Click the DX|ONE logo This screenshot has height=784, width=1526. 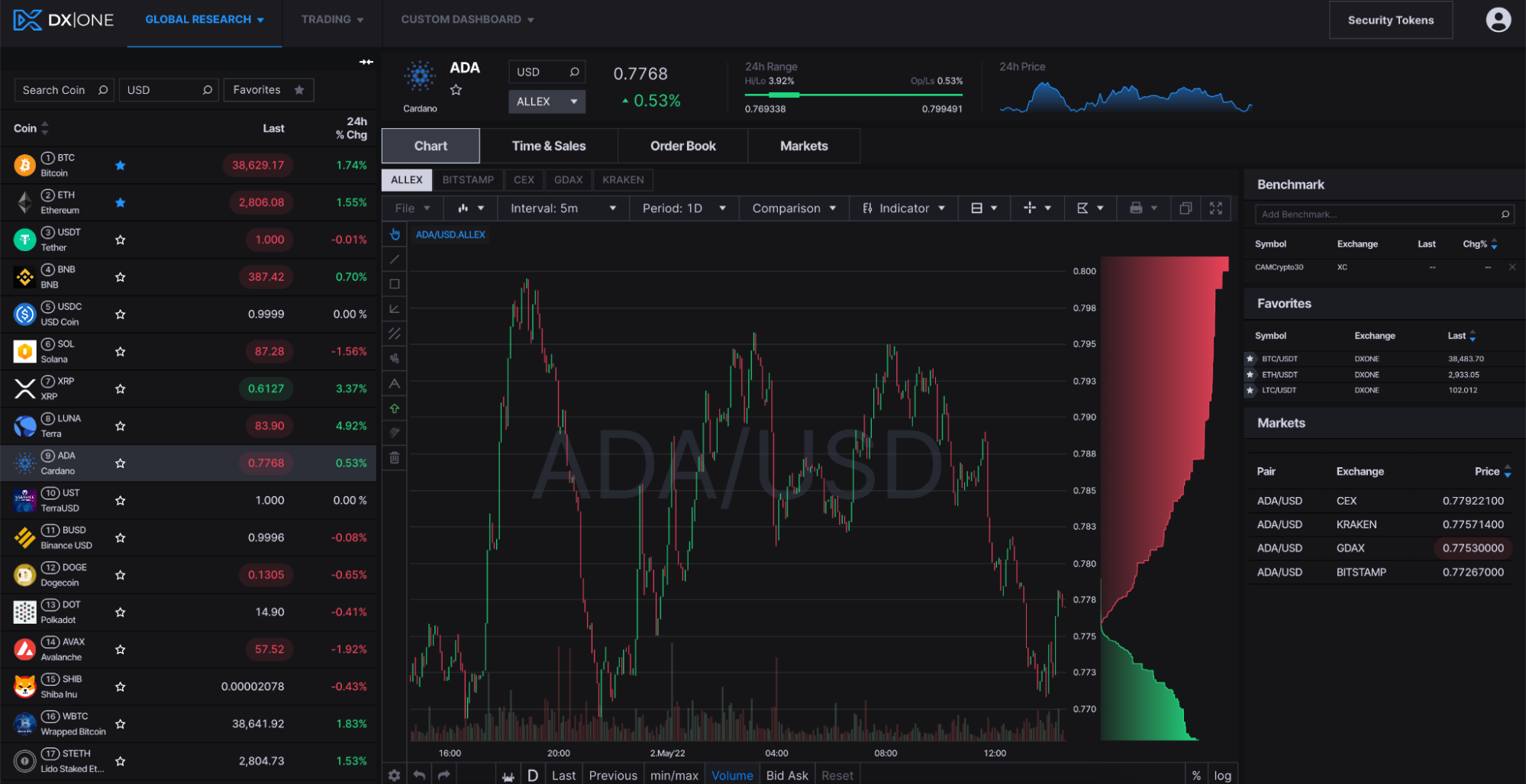click(64, 20)
